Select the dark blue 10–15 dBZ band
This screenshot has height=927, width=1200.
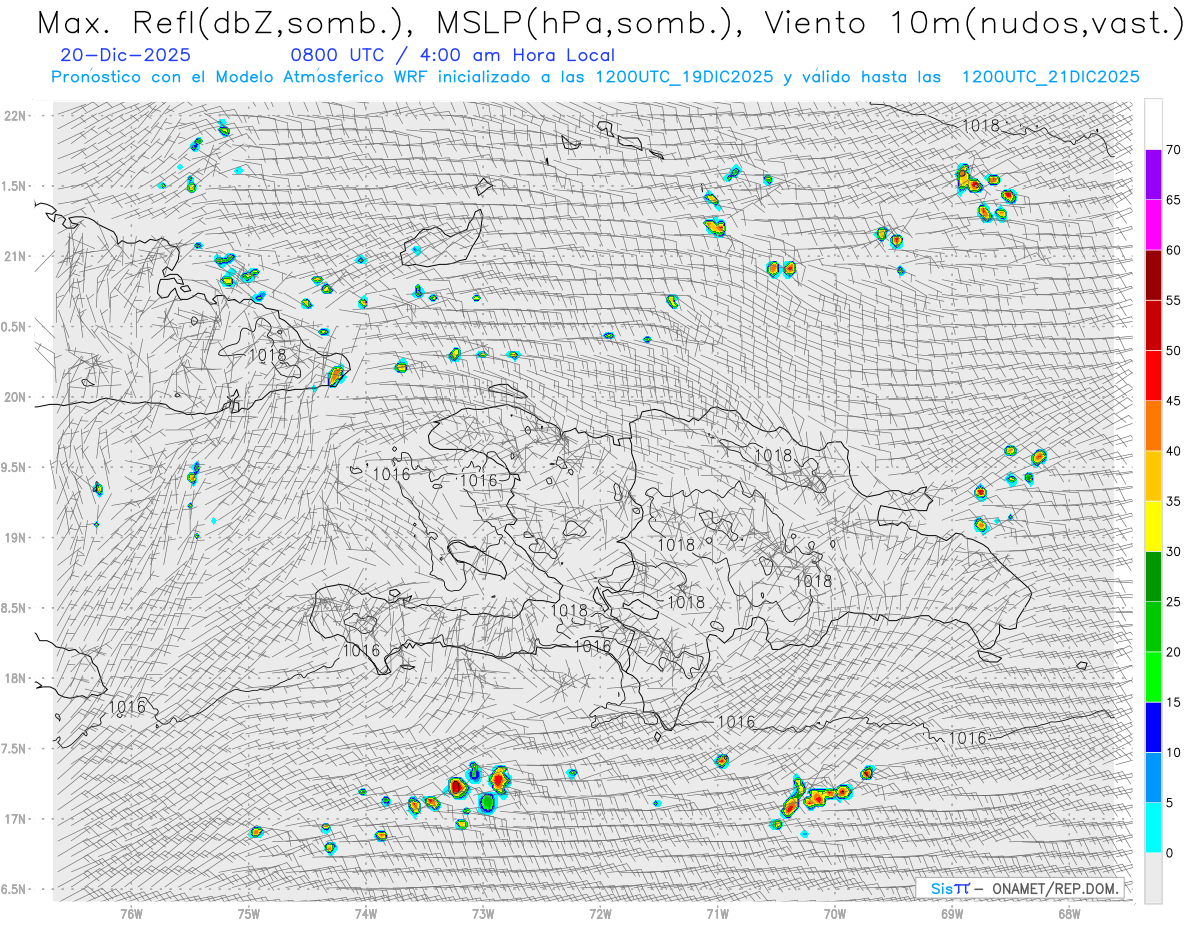[x=1153, y=727]
